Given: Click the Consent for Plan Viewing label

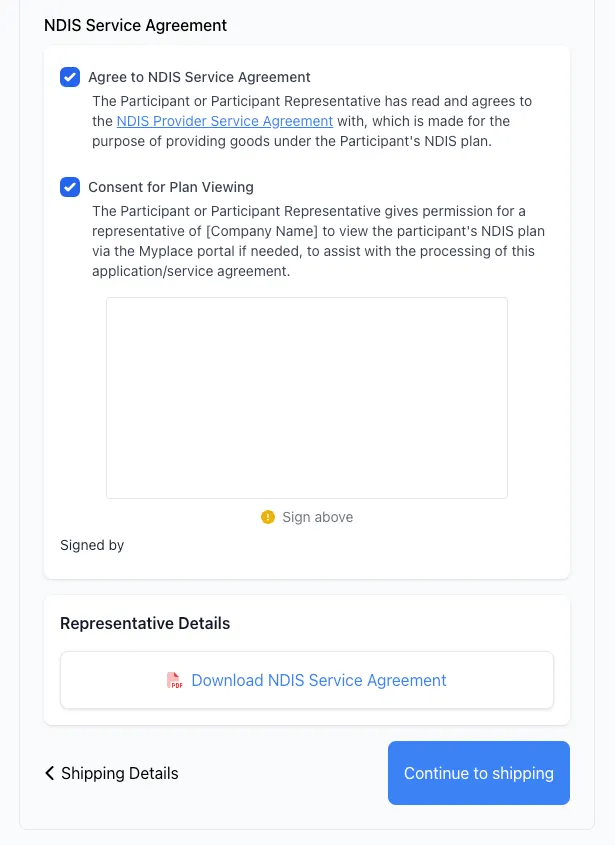Looking at the screenshot, I should (x=171, y=187).
